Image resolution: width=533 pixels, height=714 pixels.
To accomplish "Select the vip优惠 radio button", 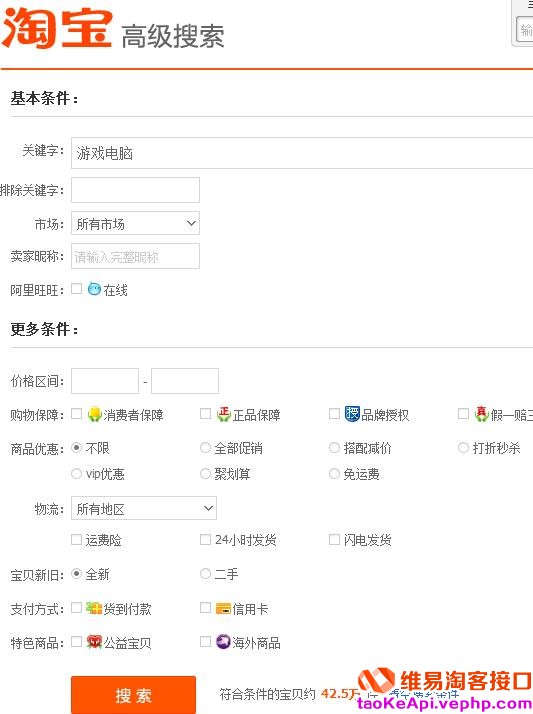I will click(76, 474).
